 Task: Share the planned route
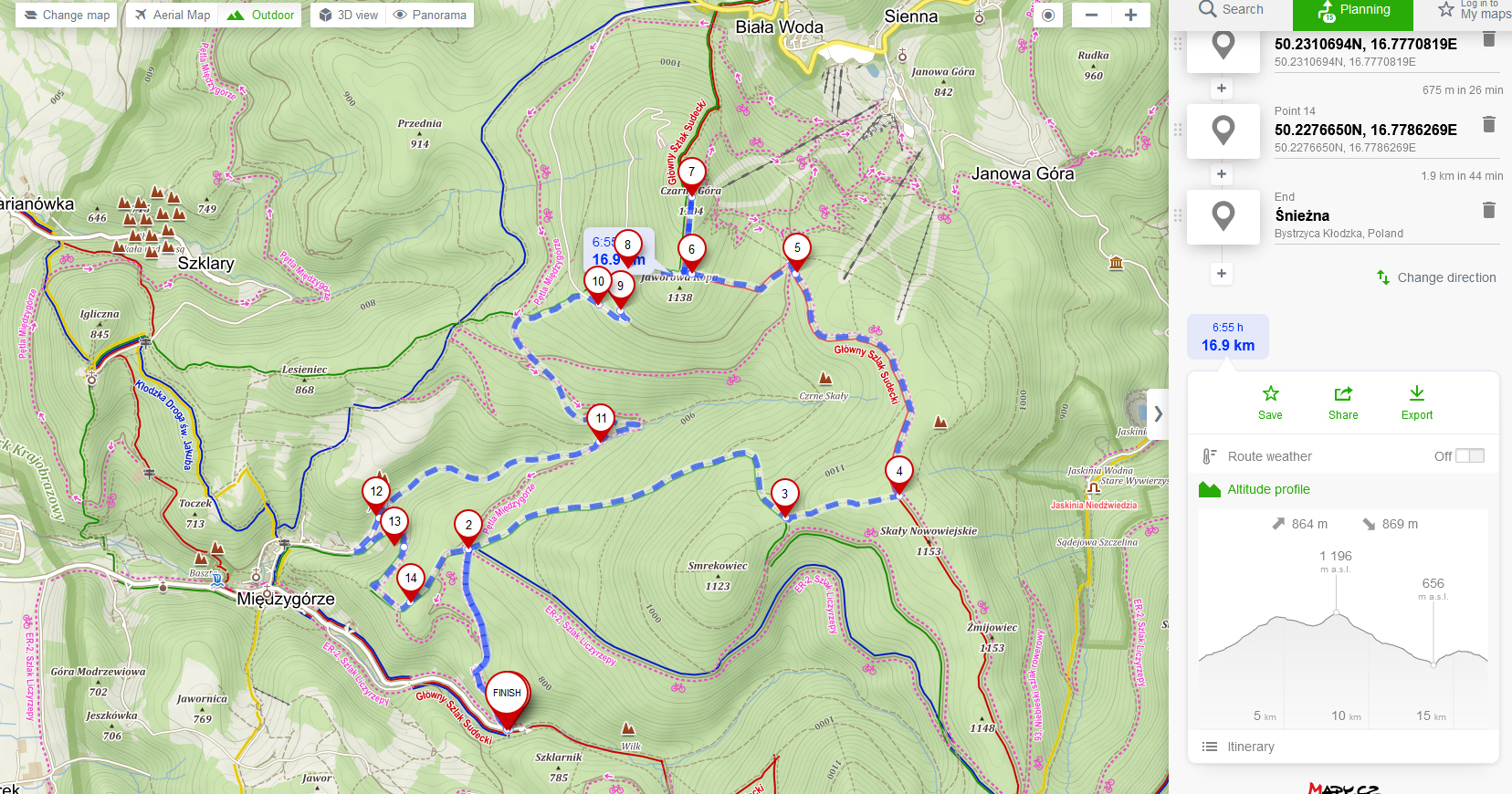click(1342, 402)
